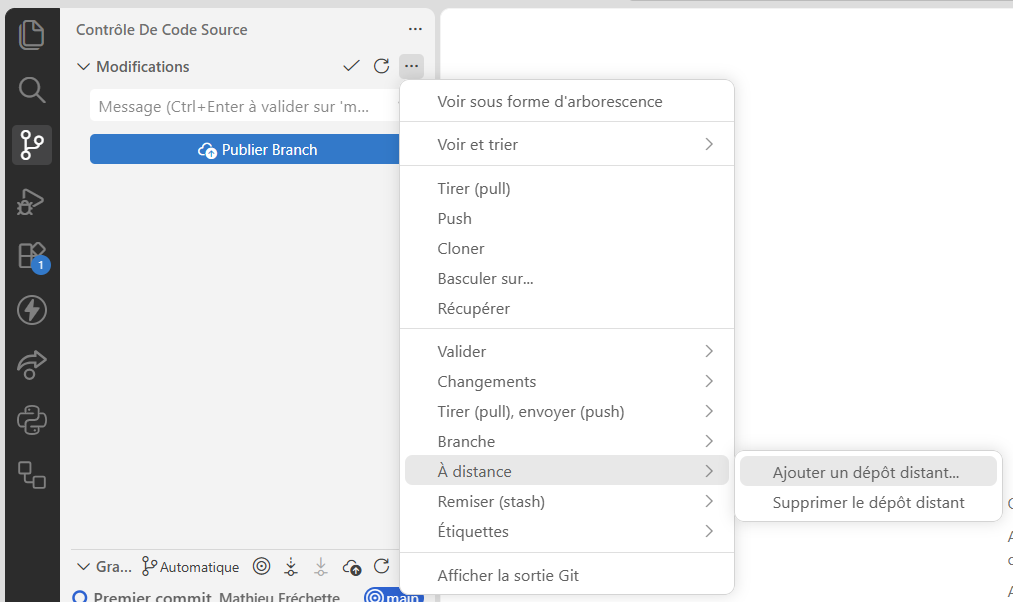The image size is (1013, 602).
Task: Select À distance menu entry
Action: point(567,472)
